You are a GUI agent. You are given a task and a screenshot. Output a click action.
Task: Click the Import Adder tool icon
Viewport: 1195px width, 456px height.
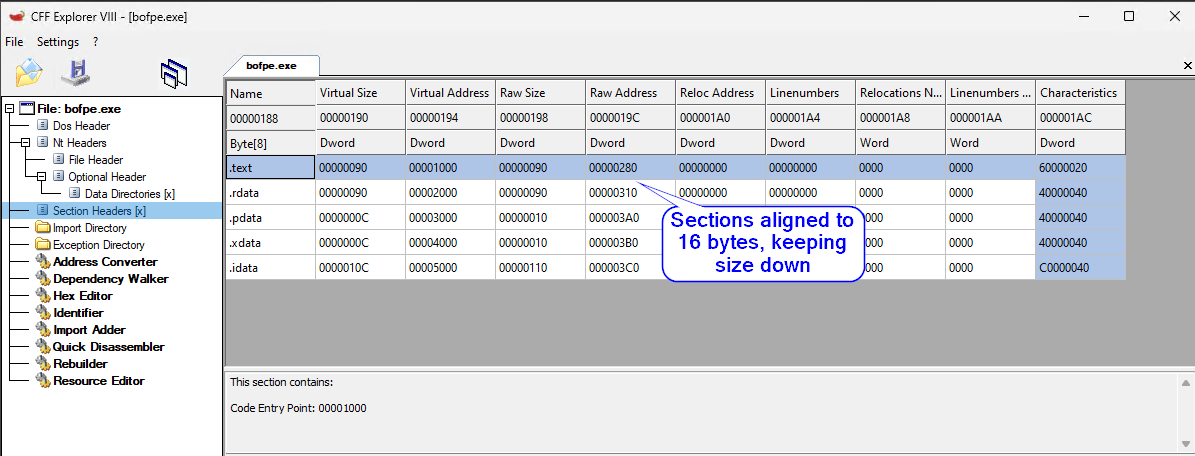click(43, 330)
